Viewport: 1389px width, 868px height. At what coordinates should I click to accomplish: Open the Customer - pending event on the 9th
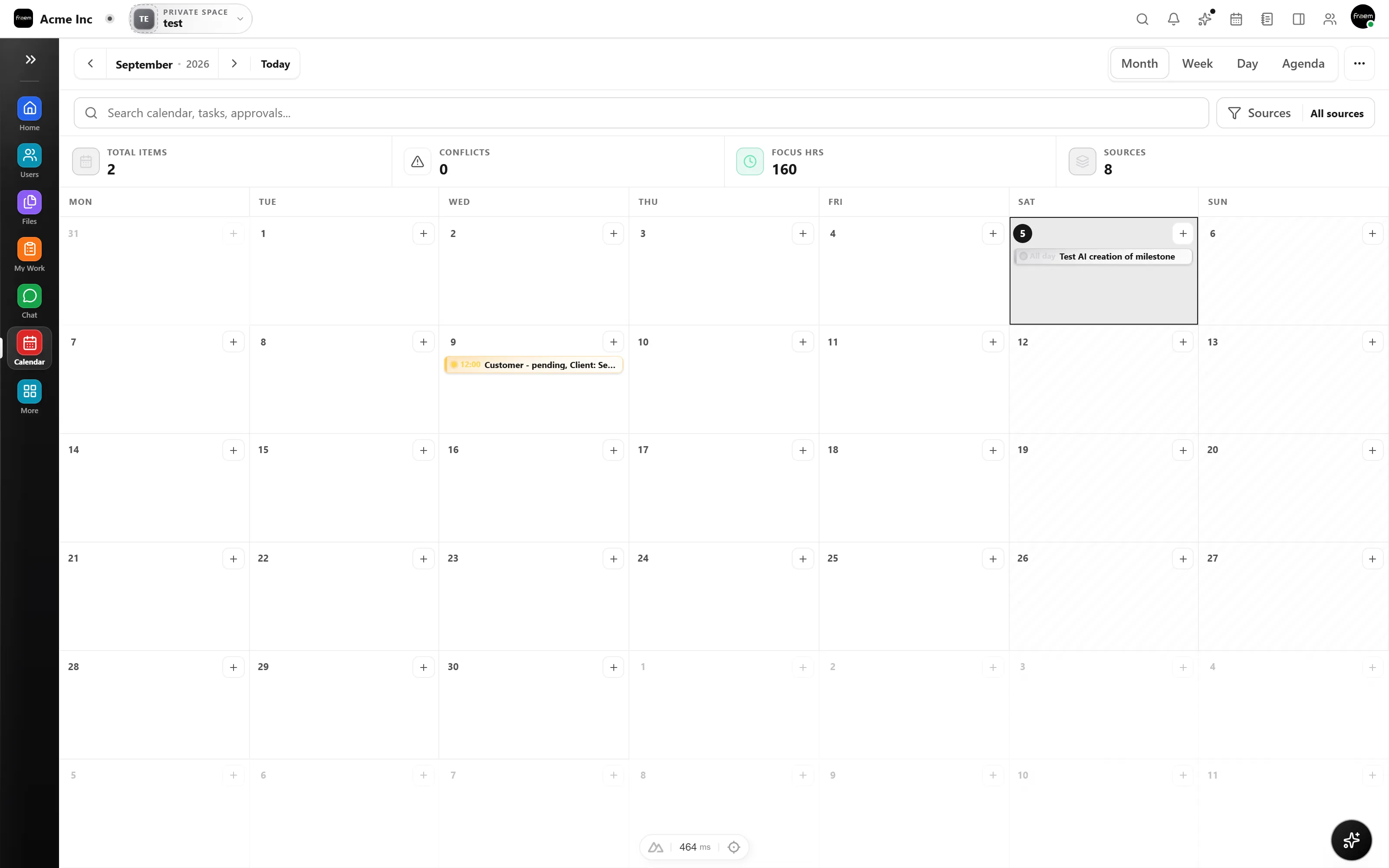pos(533,365)
